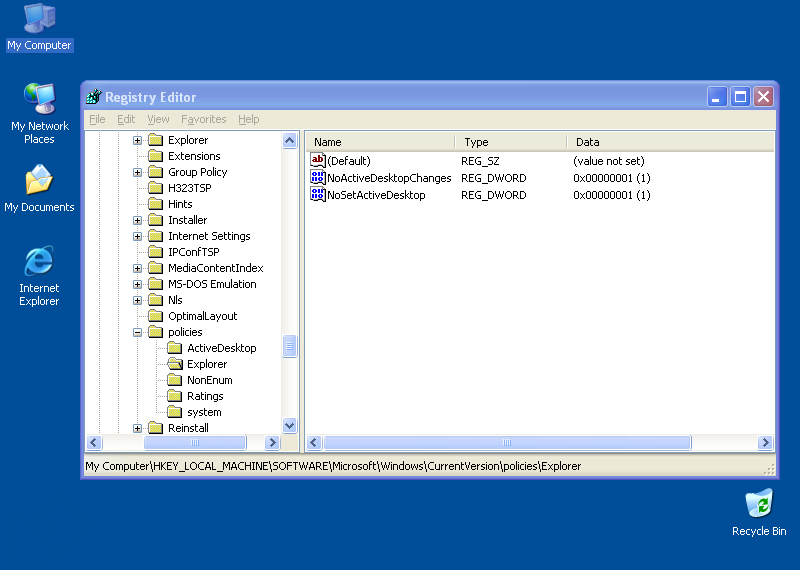Collapse the policies key
The width and height of the screenshot is (800, 570).
point(137,332)
